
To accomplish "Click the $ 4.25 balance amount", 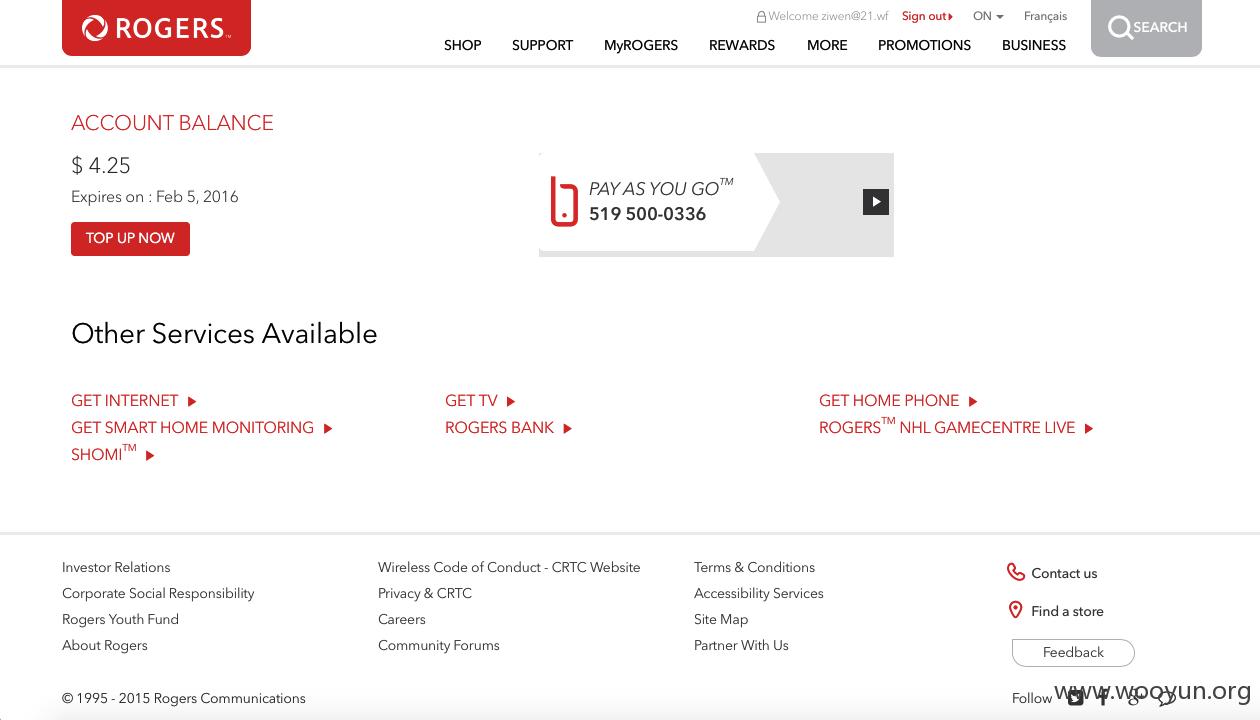I will (101, 165).
